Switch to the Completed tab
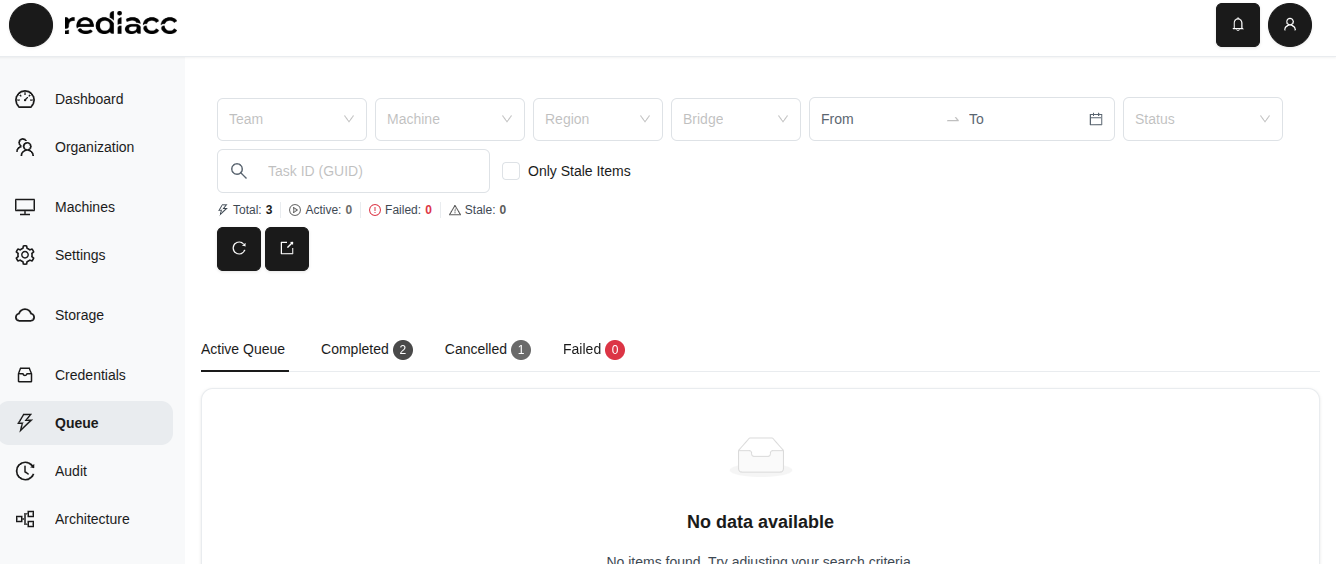1336x564 pixels. [x=365, y=349]
